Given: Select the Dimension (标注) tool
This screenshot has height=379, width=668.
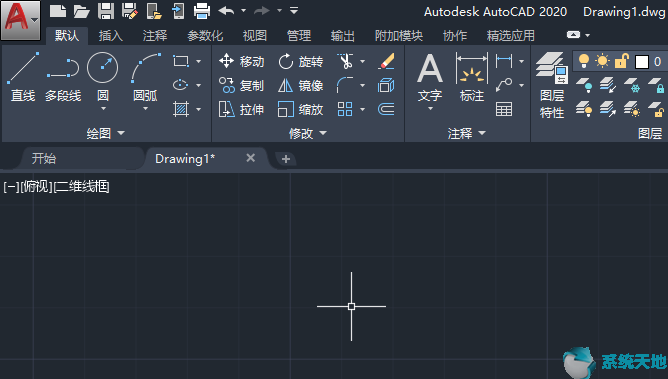Looking at the screenshot, I should (472, 77).
